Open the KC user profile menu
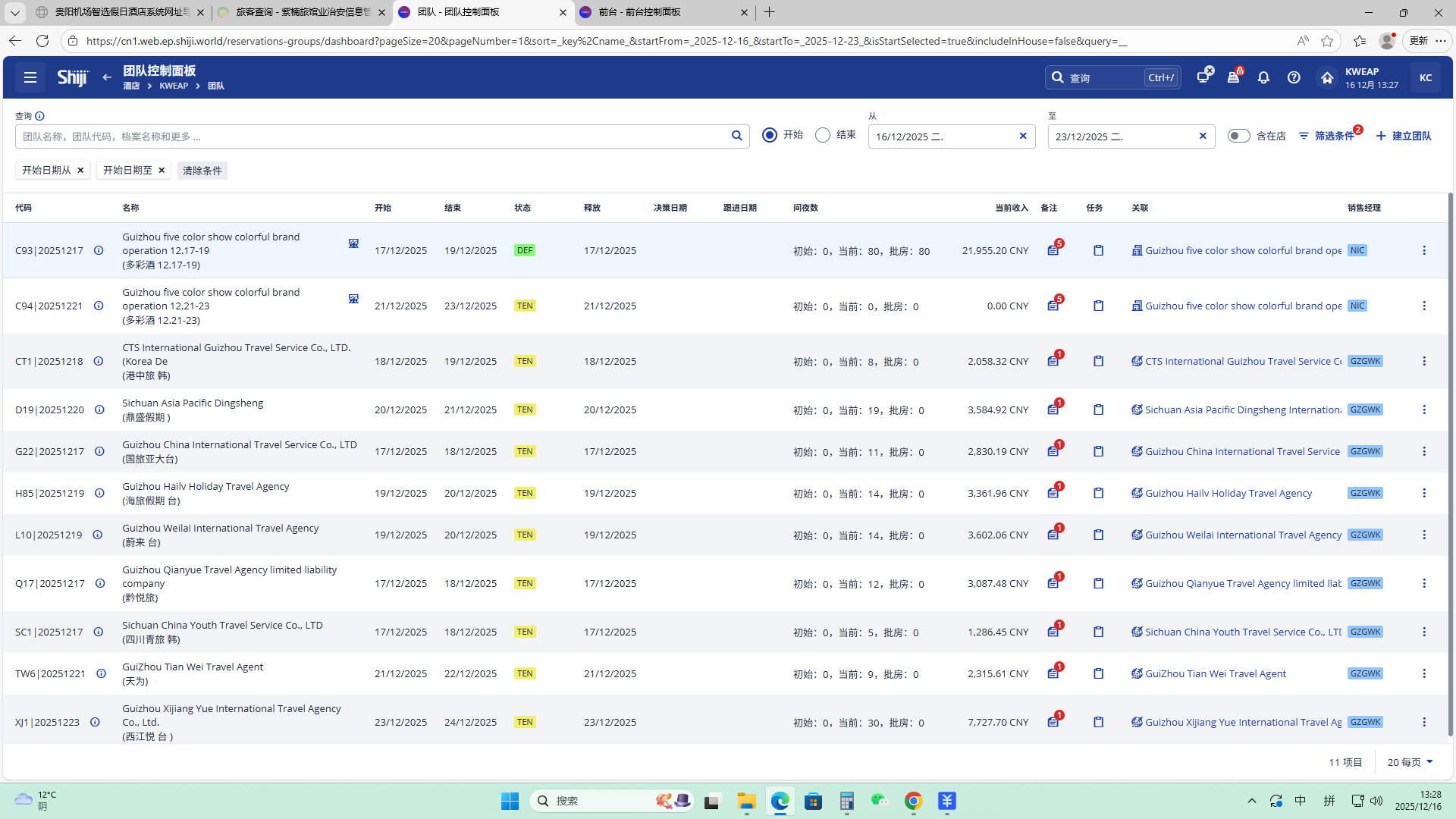This screenshot has width=1456, height=819. (x=1425, y=77)
